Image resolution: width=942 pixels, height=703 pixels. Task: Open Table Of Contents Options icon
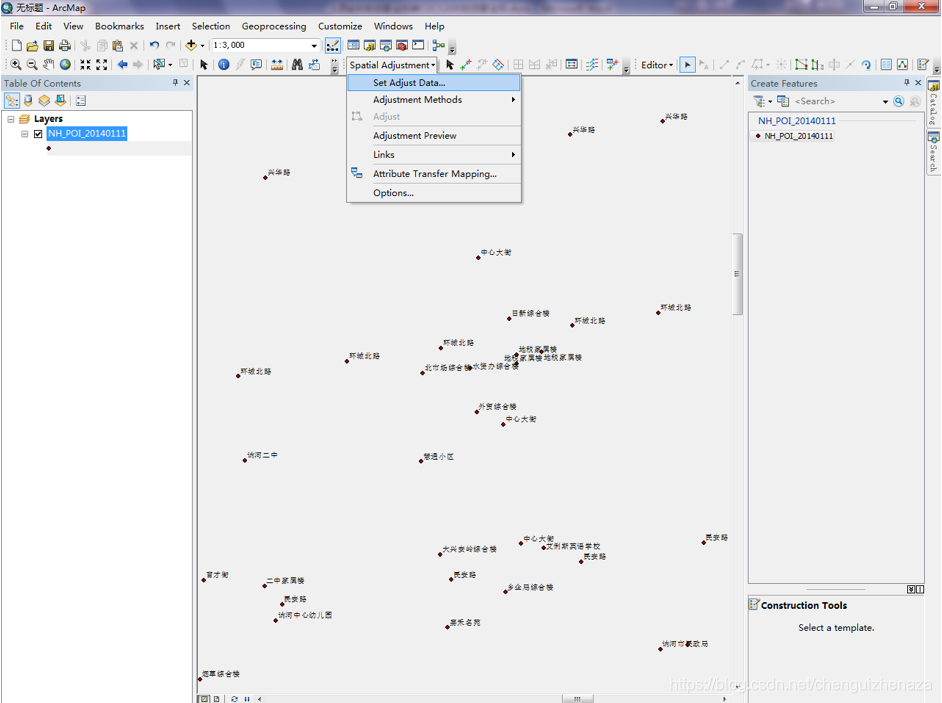tap(81, 100)
